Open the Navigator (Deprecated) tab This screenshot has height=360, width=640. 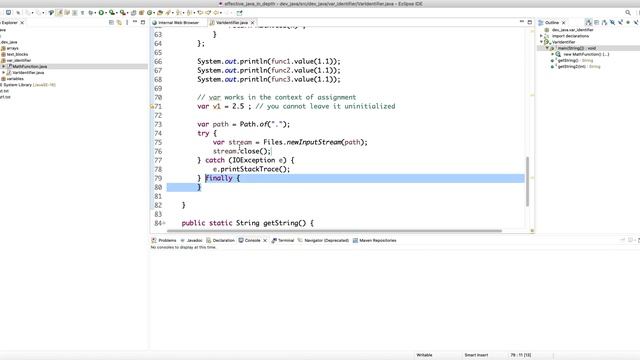tap(323, 240)
